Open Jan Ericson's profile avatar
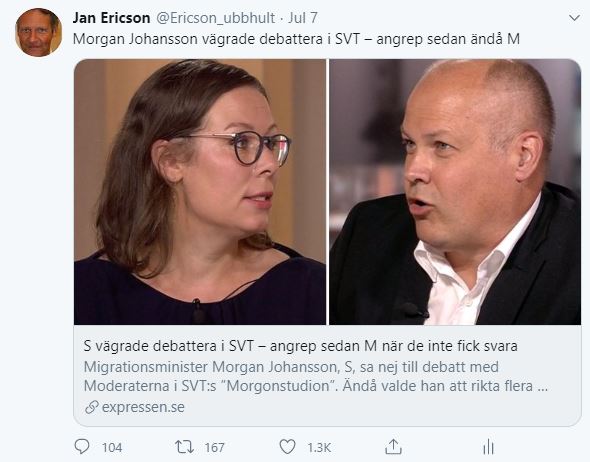This screenshot has height=462, width=590. coord(38,32)
